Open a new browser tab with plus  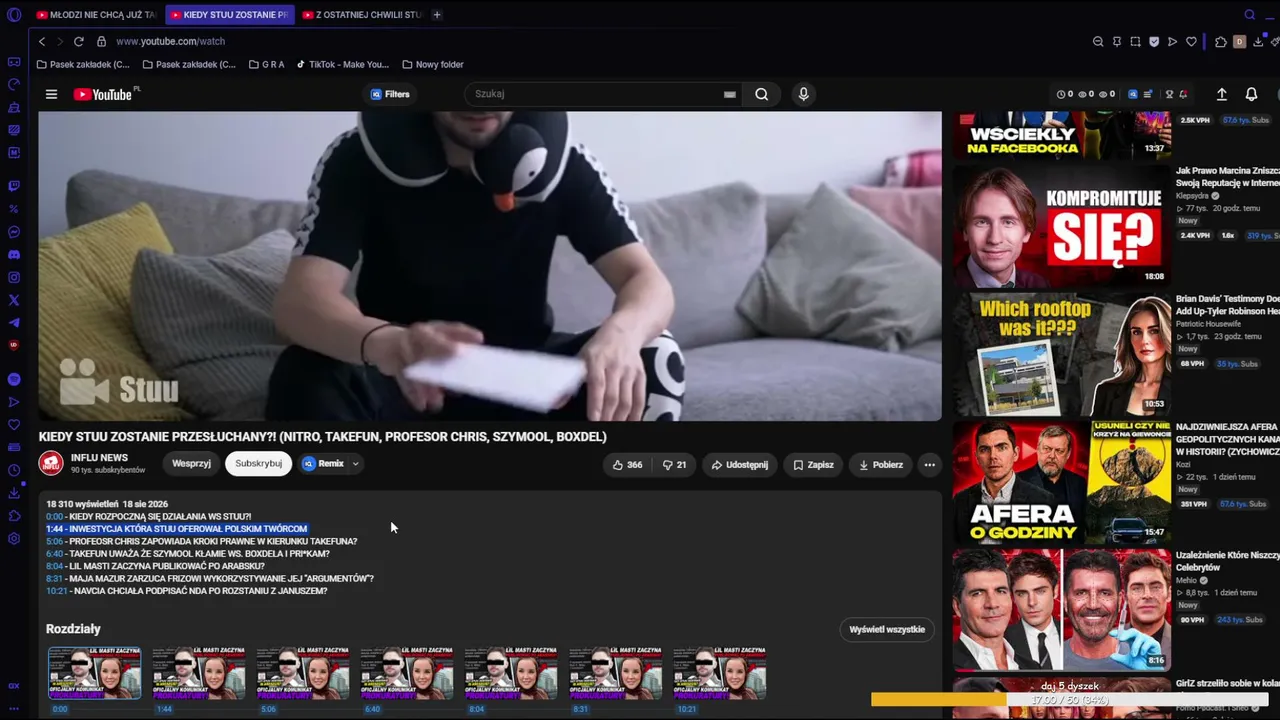click(437, 15)
